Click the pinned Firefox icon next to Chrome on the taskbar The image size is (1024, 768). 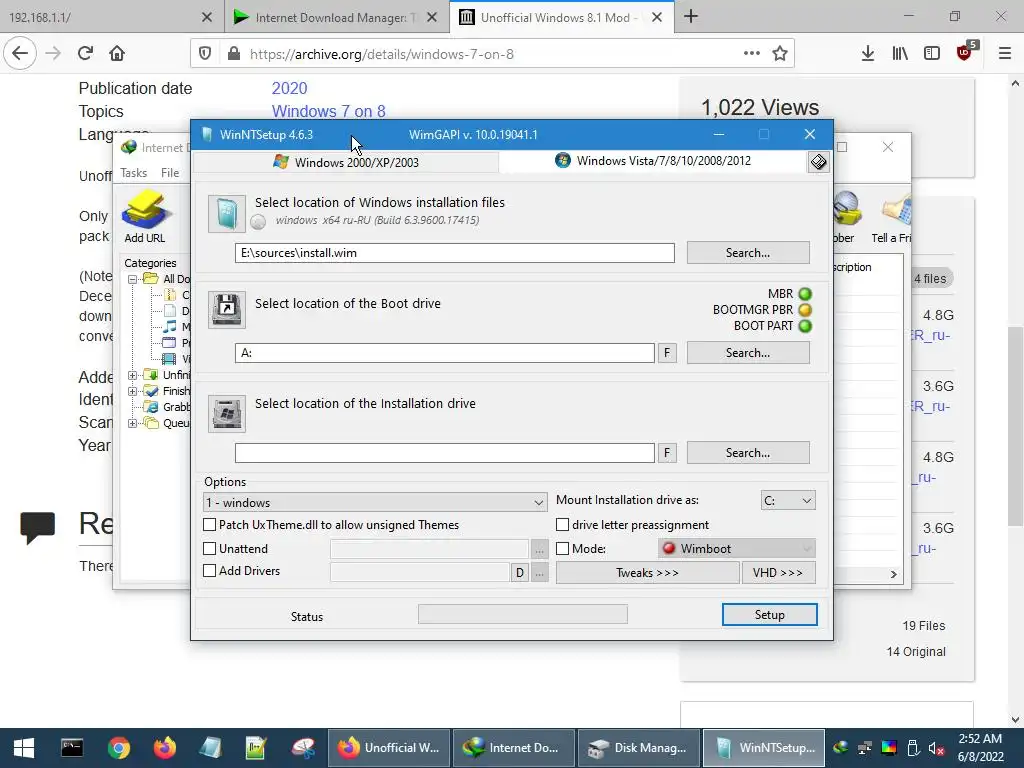pyautogui.click(x=165, y=748)
